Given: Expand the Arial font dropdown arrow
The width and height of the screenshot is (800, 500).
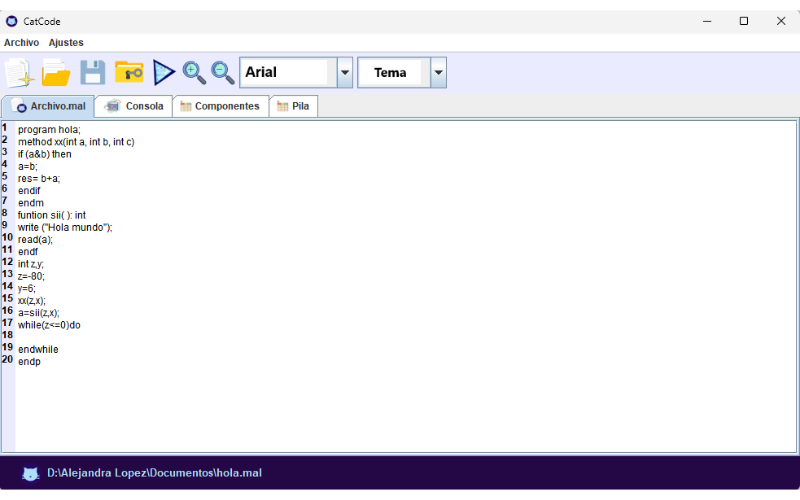Looking at the screenshot, I should tap(345, 72).
